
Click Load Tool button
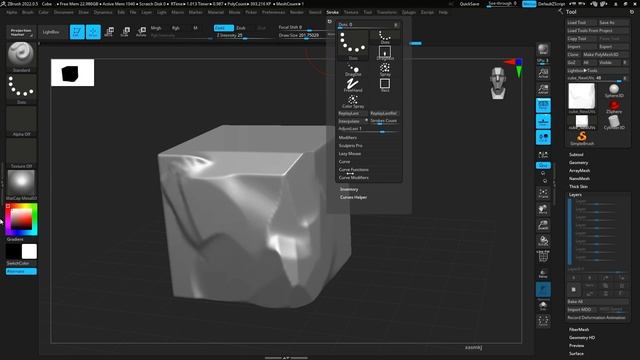582,22
